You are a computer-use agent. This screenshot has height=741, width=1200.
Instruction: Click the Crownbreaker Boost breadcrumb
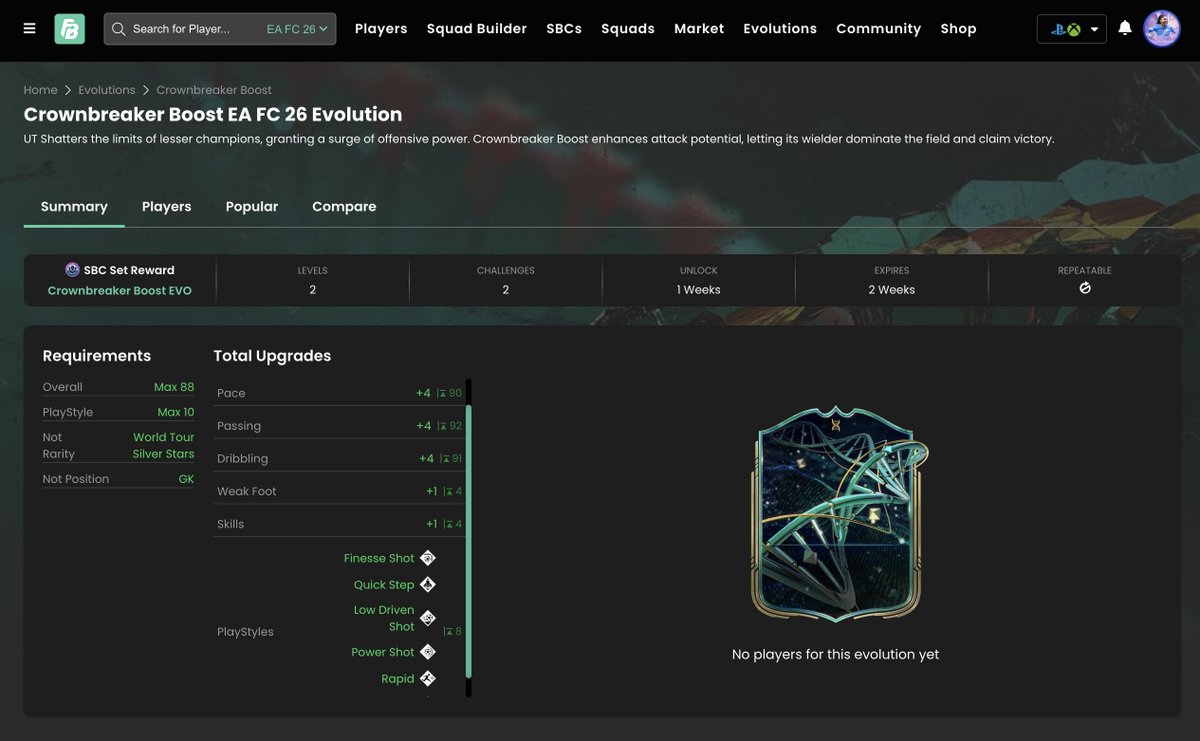tap(214, 90)
